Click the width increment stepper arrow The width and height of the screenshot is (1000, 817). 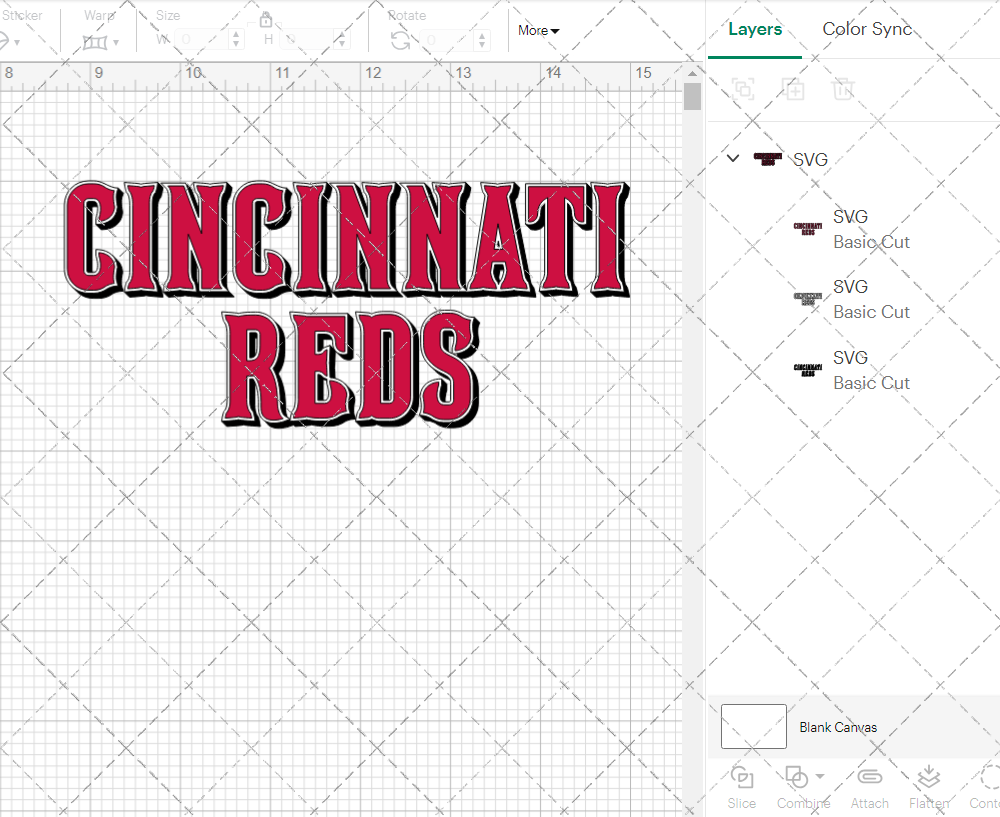tap(236, 35)
